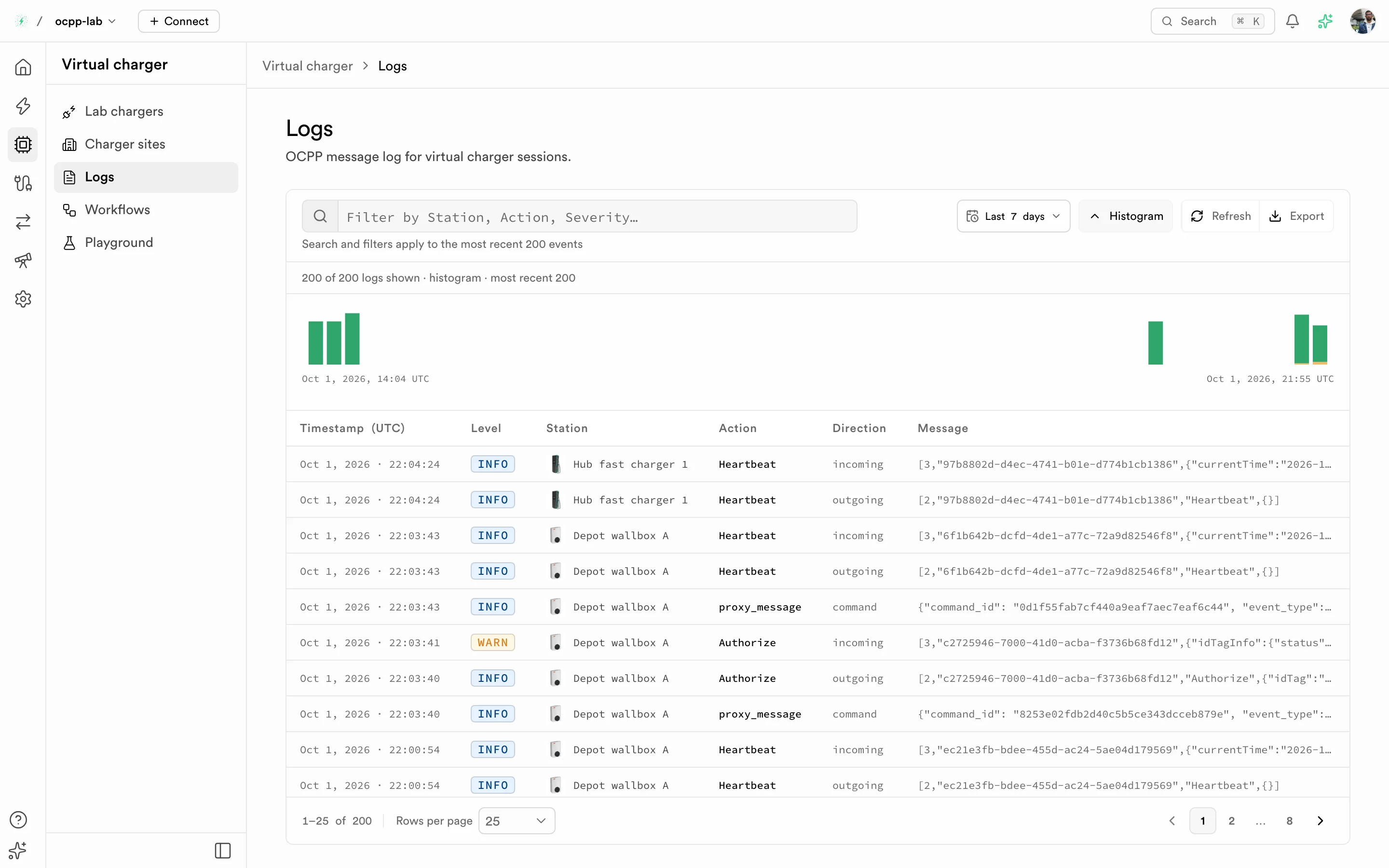Open the Rows per page dropdown
The image size is (1389, 868).
pos(516,820)
